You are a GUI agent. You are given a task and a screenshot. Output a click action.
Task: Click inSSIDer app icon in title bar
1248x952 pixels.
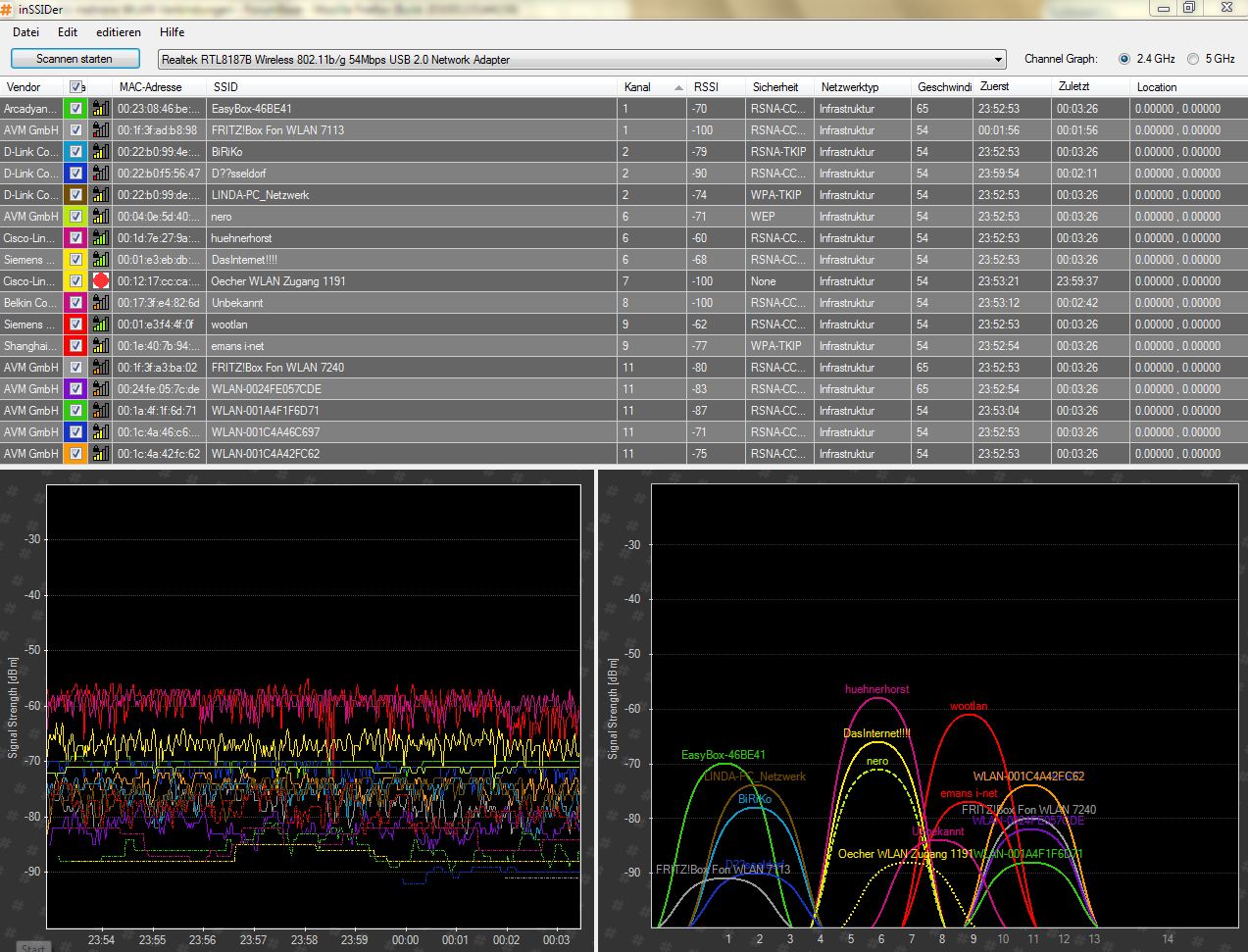pos(8,8)
